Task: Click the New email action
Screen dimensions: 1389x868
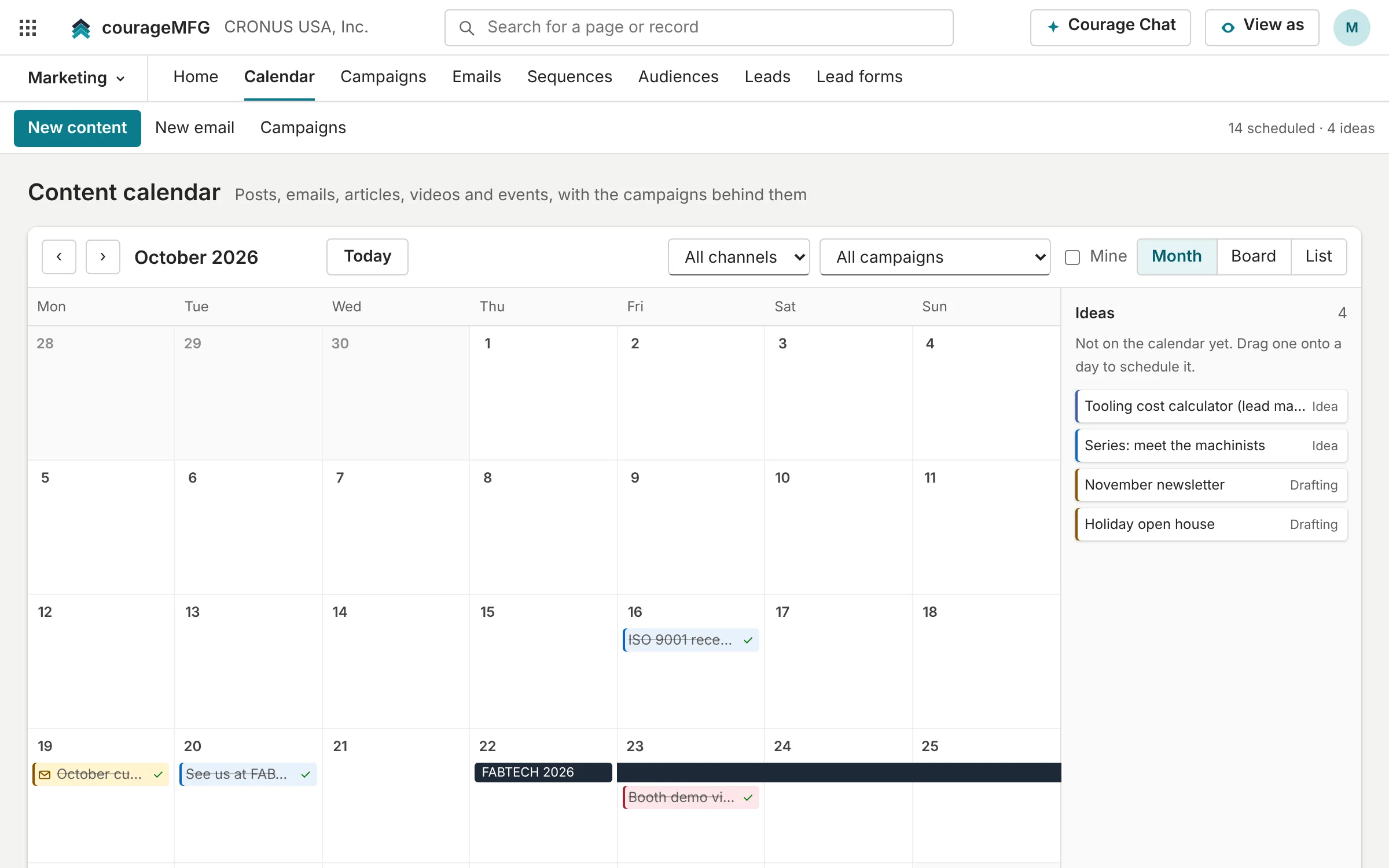Action: [x=194, y=128]
